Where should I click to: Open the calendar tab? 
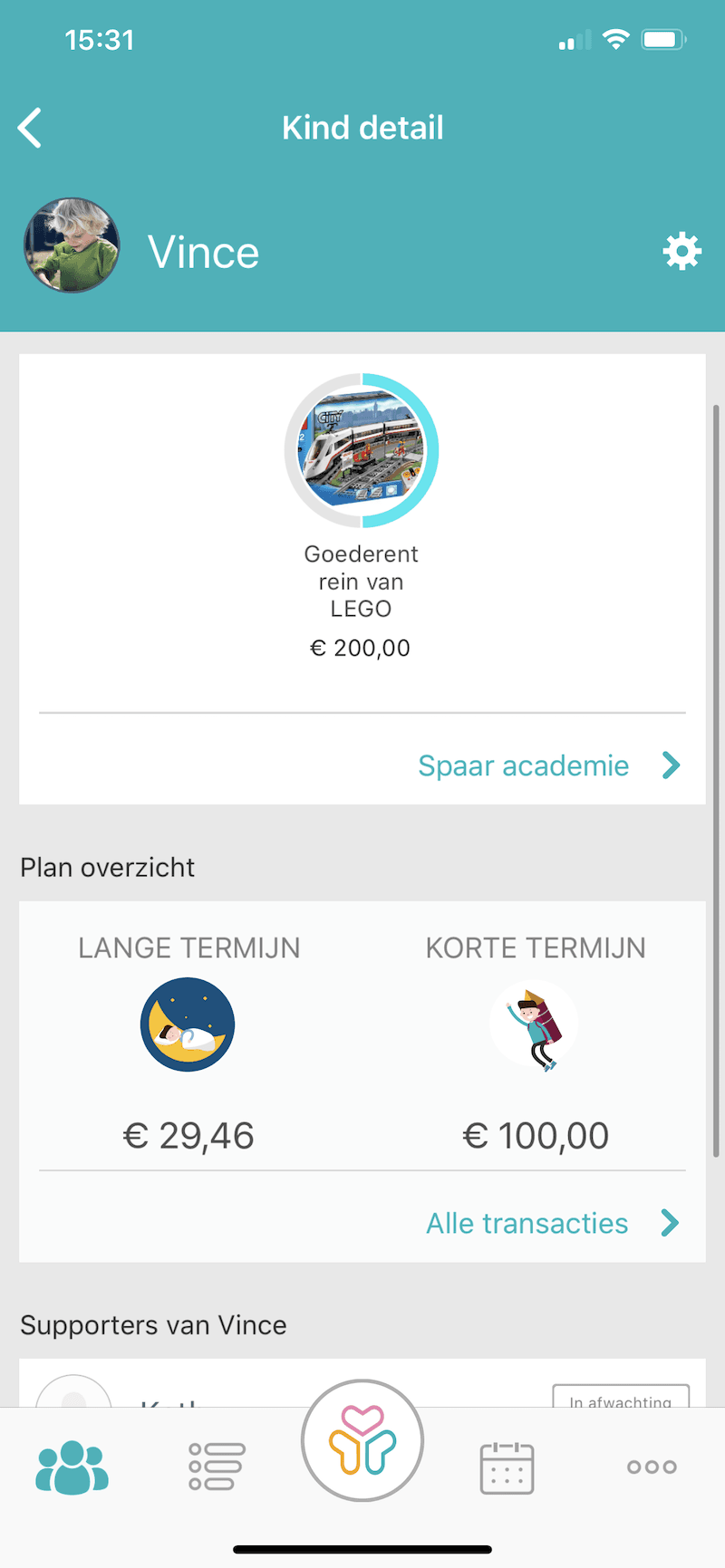pyautogui.click(x=507, y=1467)
